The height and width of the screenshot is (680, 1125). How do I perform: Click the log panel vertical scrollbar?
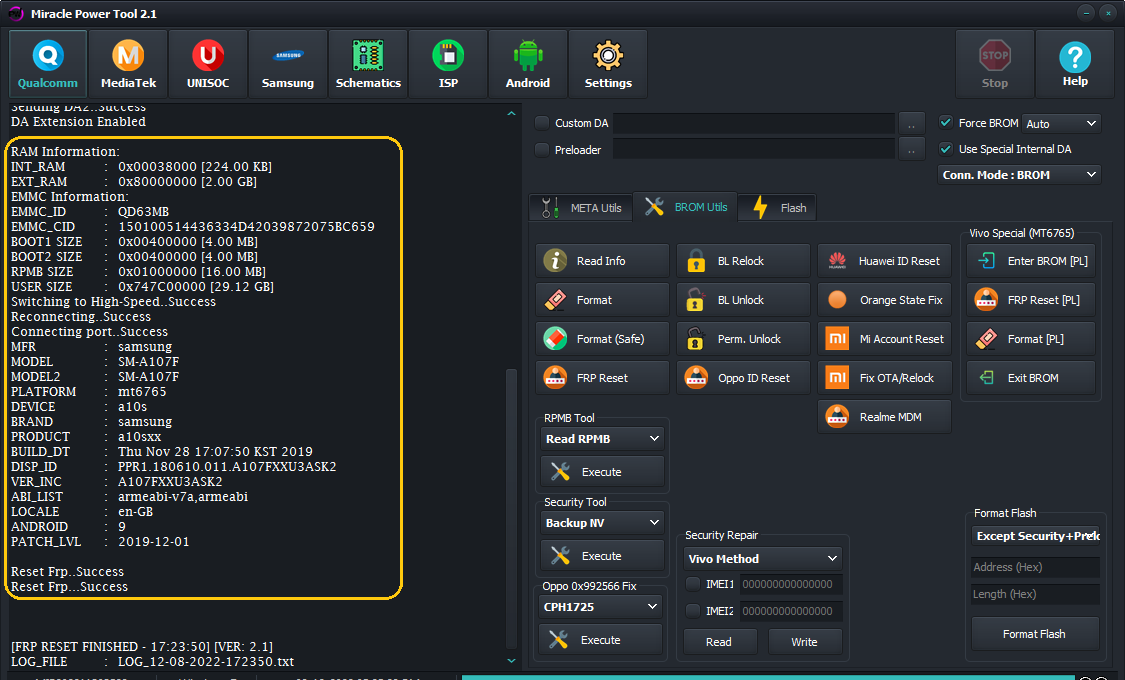(x=512, y=508)
